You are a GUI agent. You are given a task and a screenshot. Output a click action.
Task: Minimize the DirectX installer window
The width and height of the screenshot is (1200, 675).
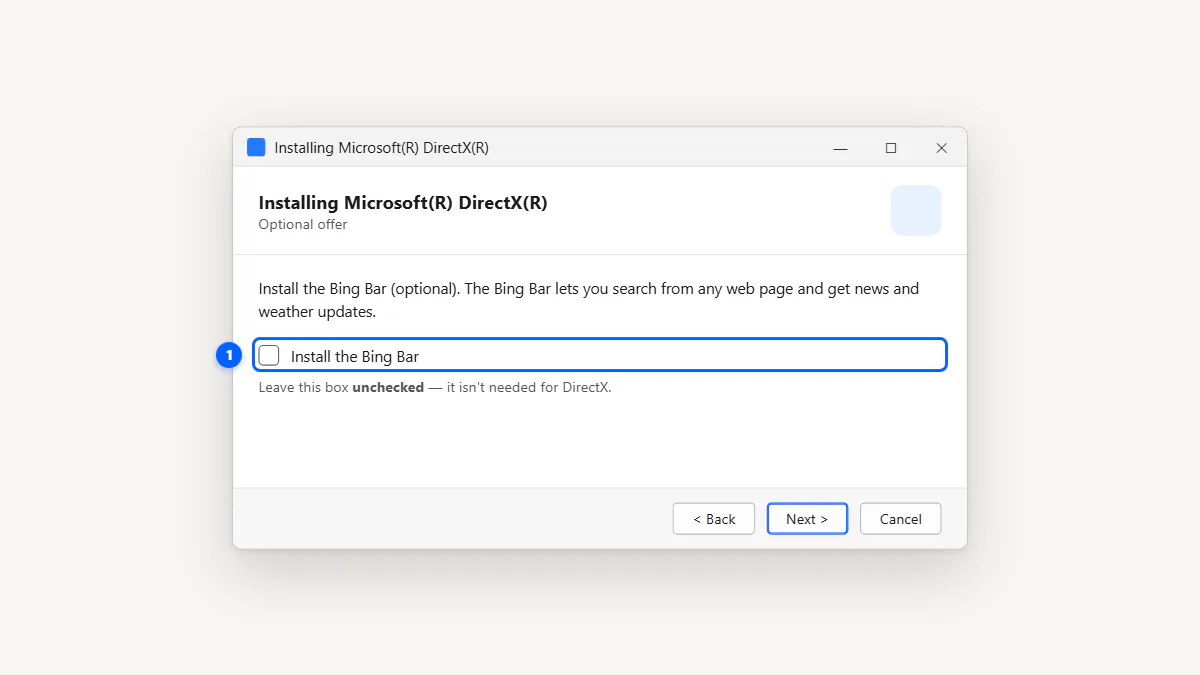841,148
